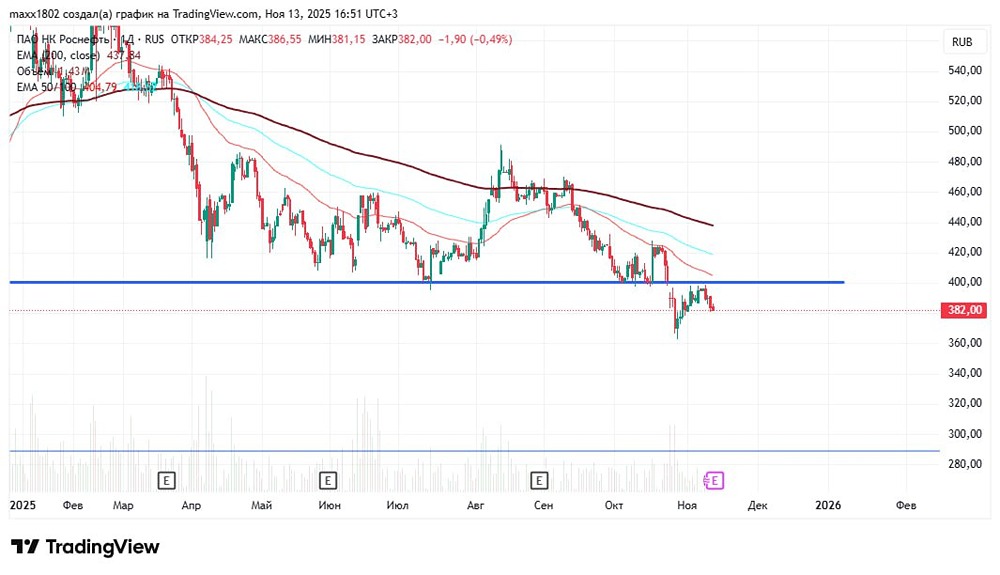Viewport: 1000px width, 575px height.
Task: Open the RUB currency selector
Action: (962, 42)
